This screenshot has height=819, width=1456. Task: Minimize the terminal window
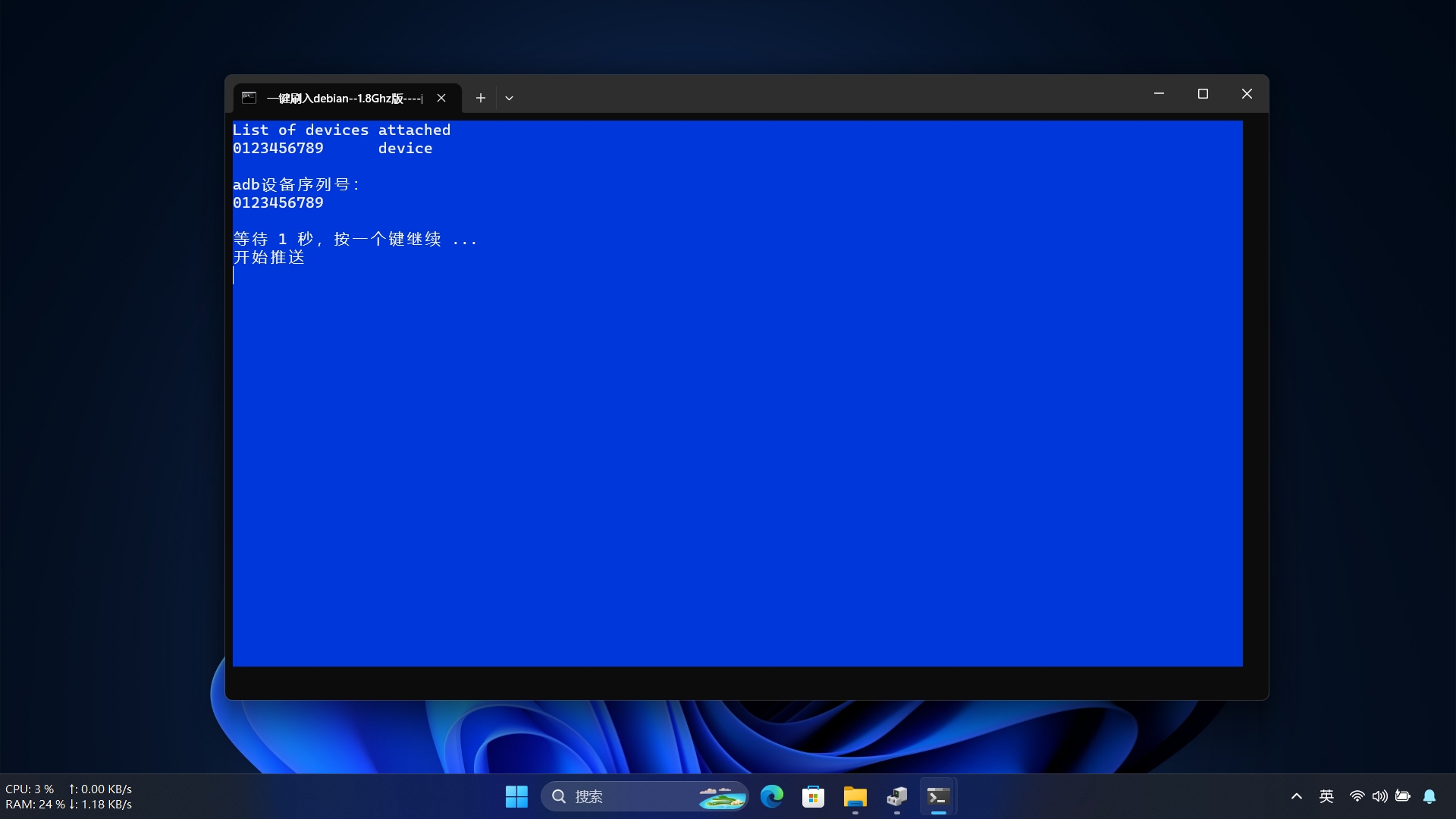pyautogui.click(x=1159, y=94)
